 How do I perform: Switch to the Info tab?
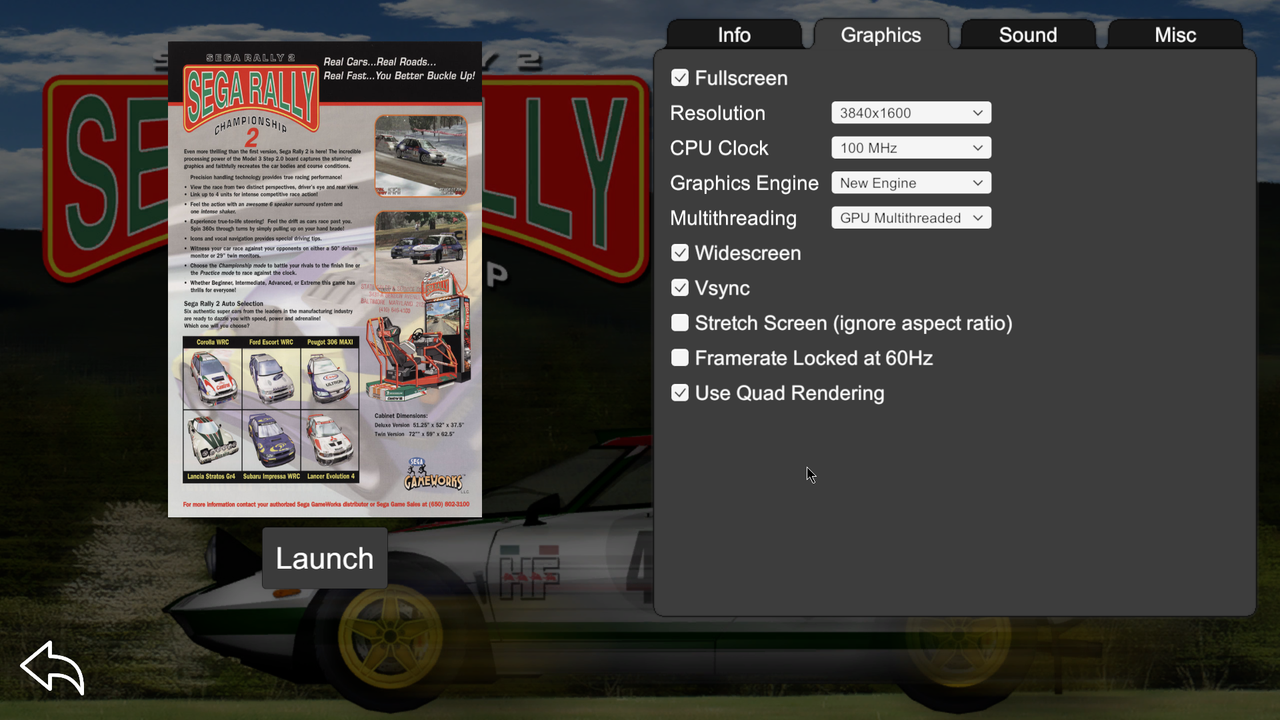734,34
